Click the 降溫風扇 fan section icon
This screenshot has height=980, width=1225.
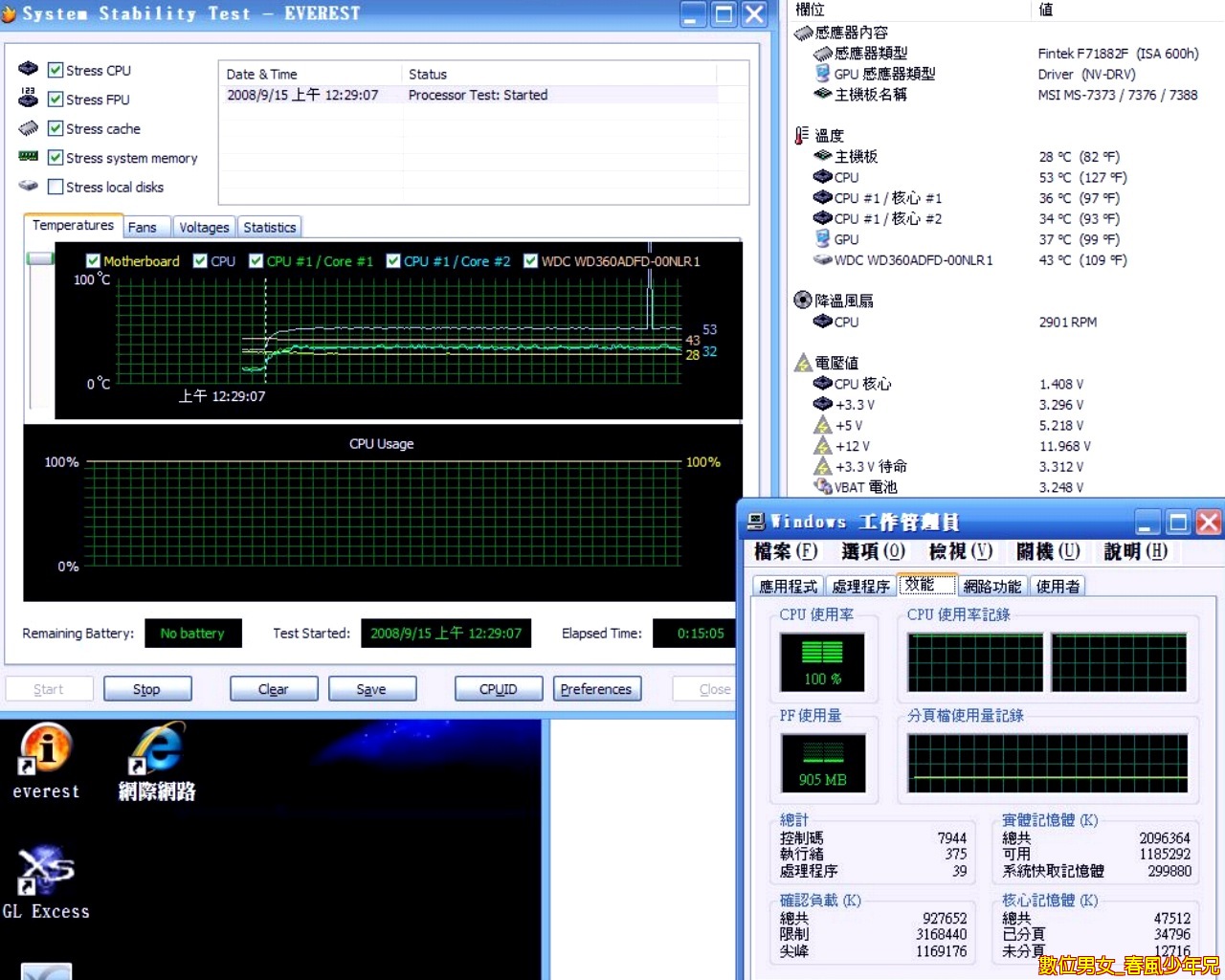point(803,301)
